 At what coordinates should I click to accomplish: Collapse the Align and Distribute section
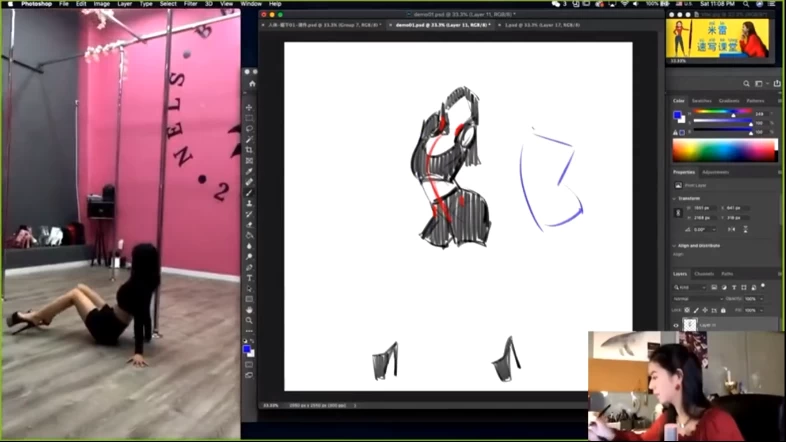(x=675, y=245)
